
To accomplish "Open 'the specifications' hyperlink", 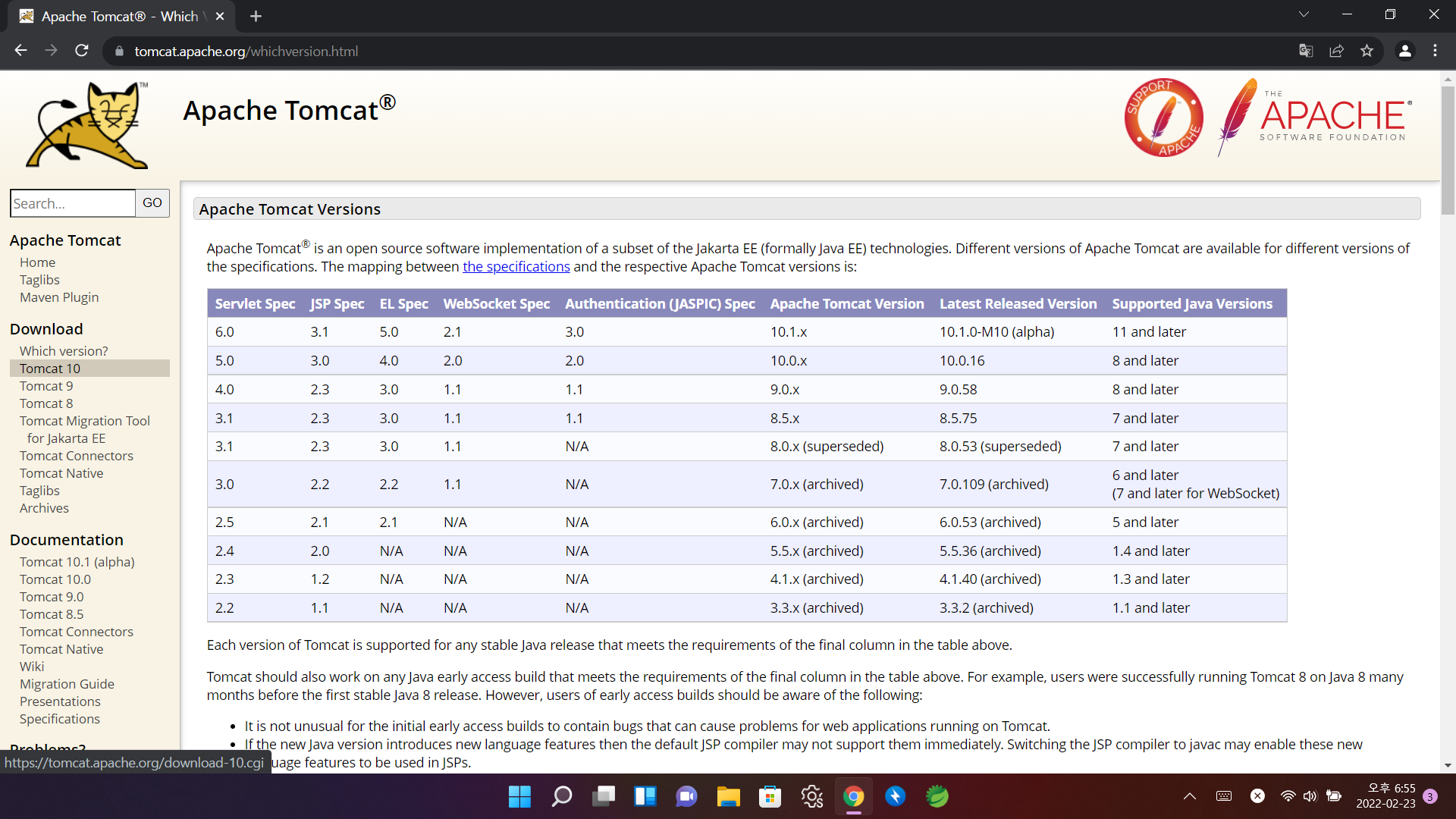I will (x=516, y=267).
